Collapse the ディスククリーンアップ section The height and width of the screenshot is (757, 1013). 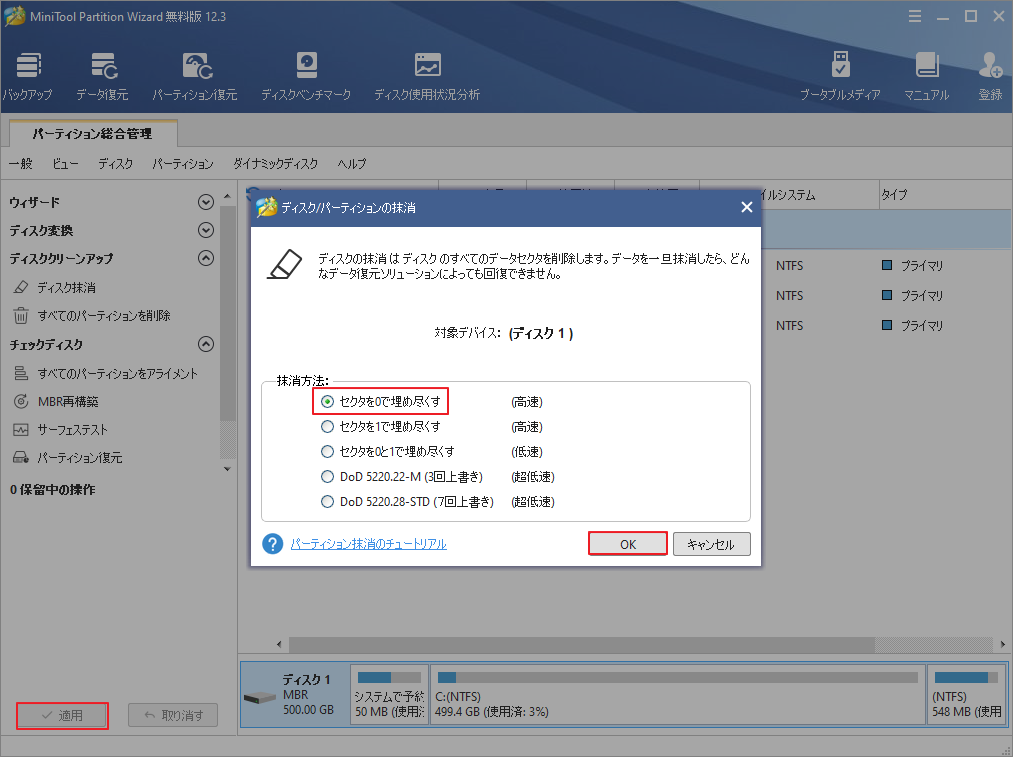click(205, 258)
